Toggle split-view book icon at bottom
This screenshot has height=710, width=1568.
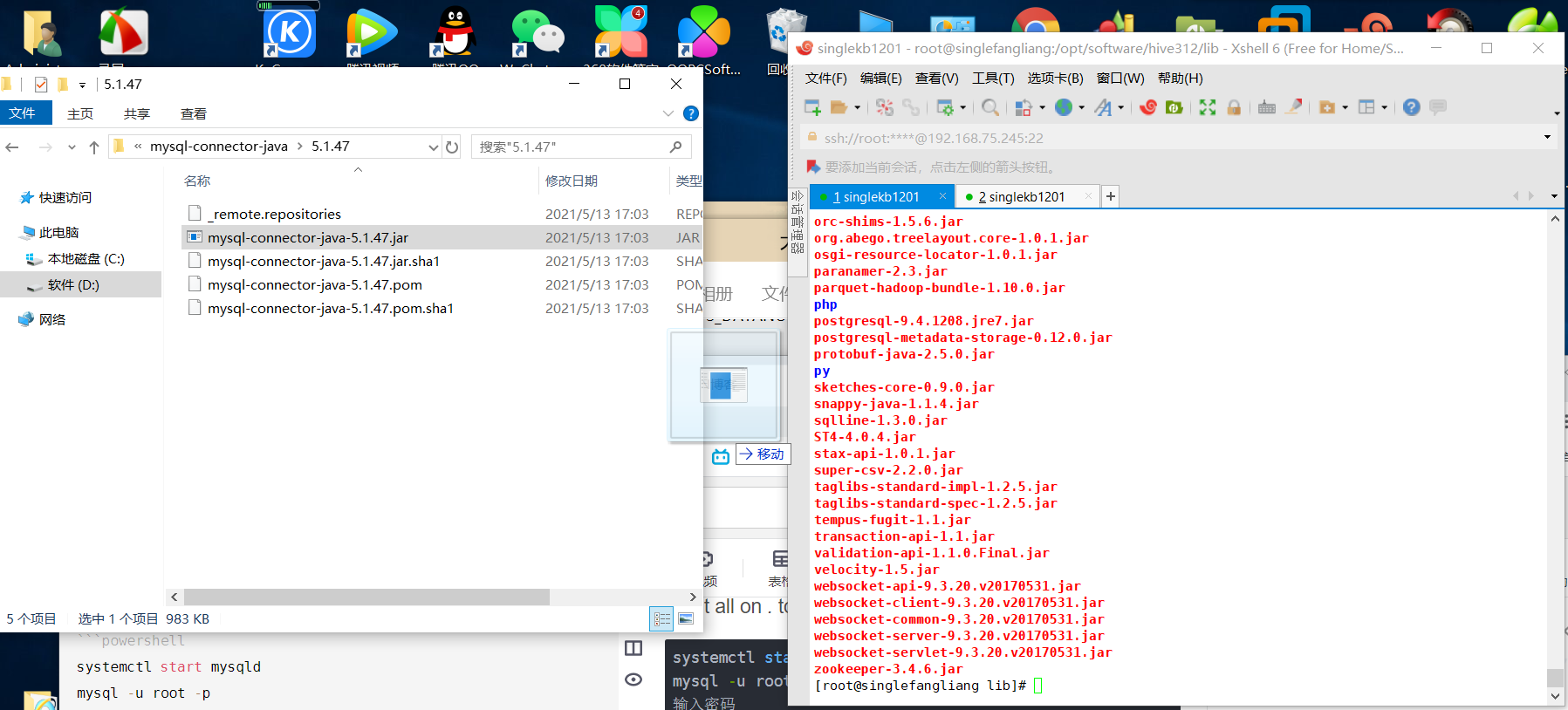point(634,648)
